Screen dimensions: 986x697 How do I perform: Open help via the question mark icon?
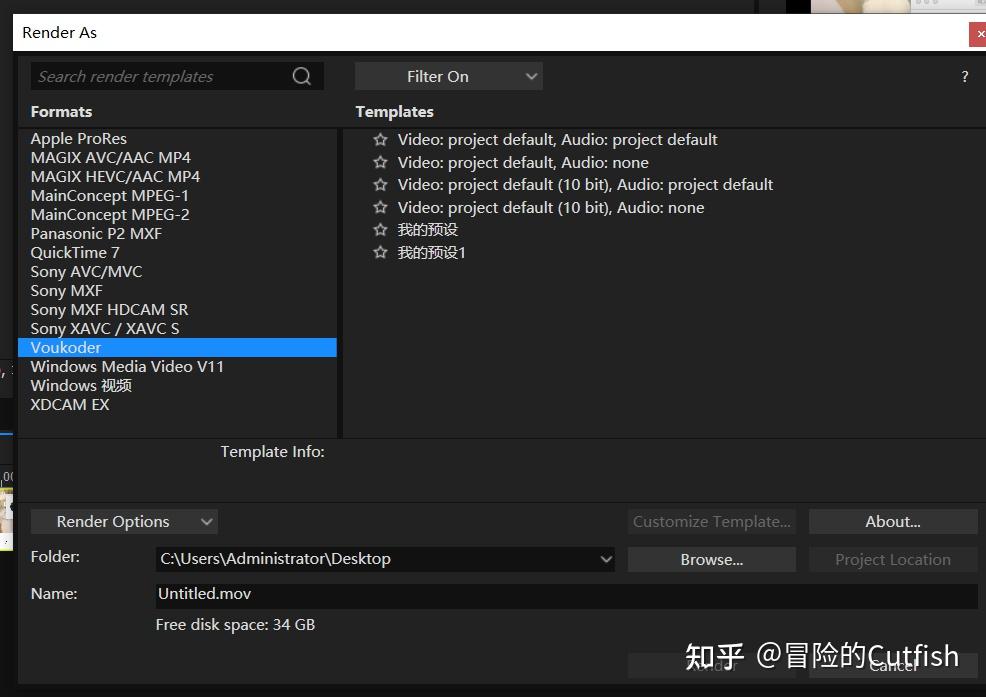coord(964,76)
